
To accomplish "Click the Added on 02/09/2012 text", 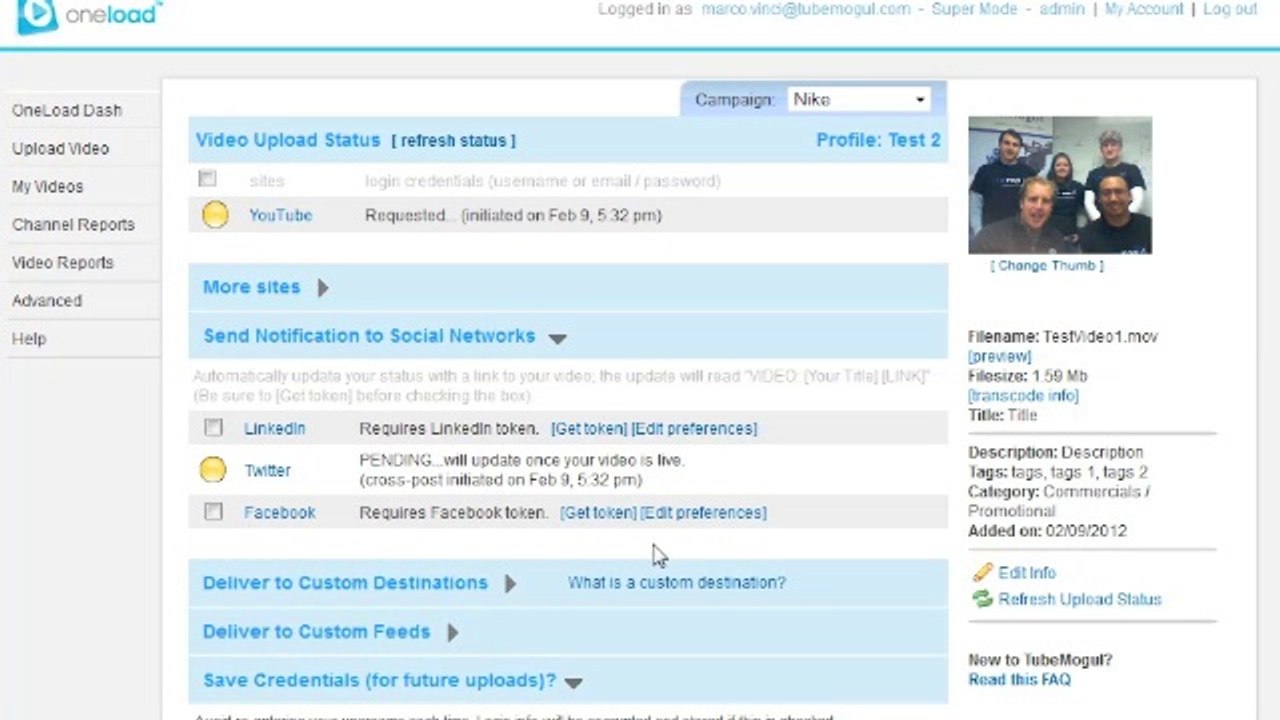I will click(x=1047, y=531).
